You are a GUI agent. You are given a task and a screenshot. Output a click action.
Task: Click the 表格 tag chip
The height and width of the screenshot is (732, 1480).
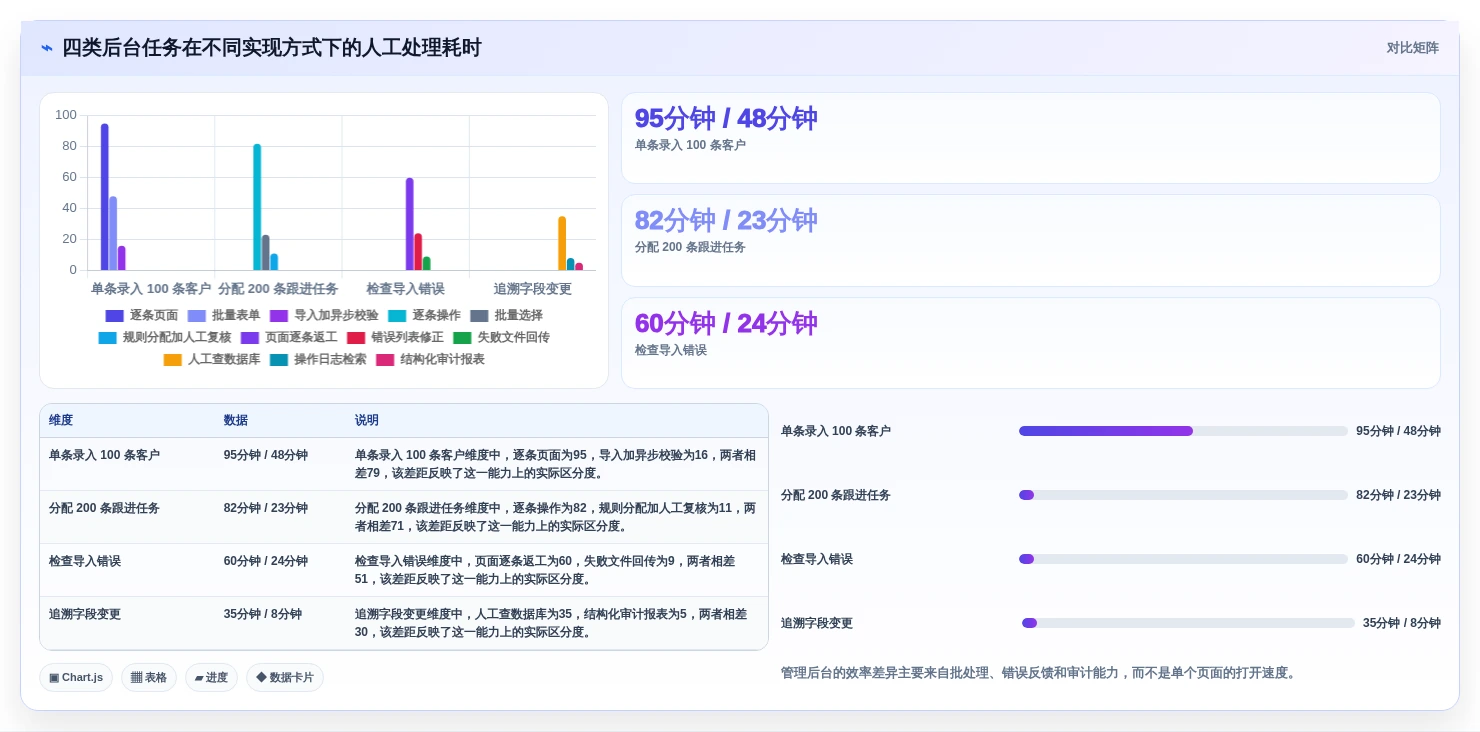149,677
